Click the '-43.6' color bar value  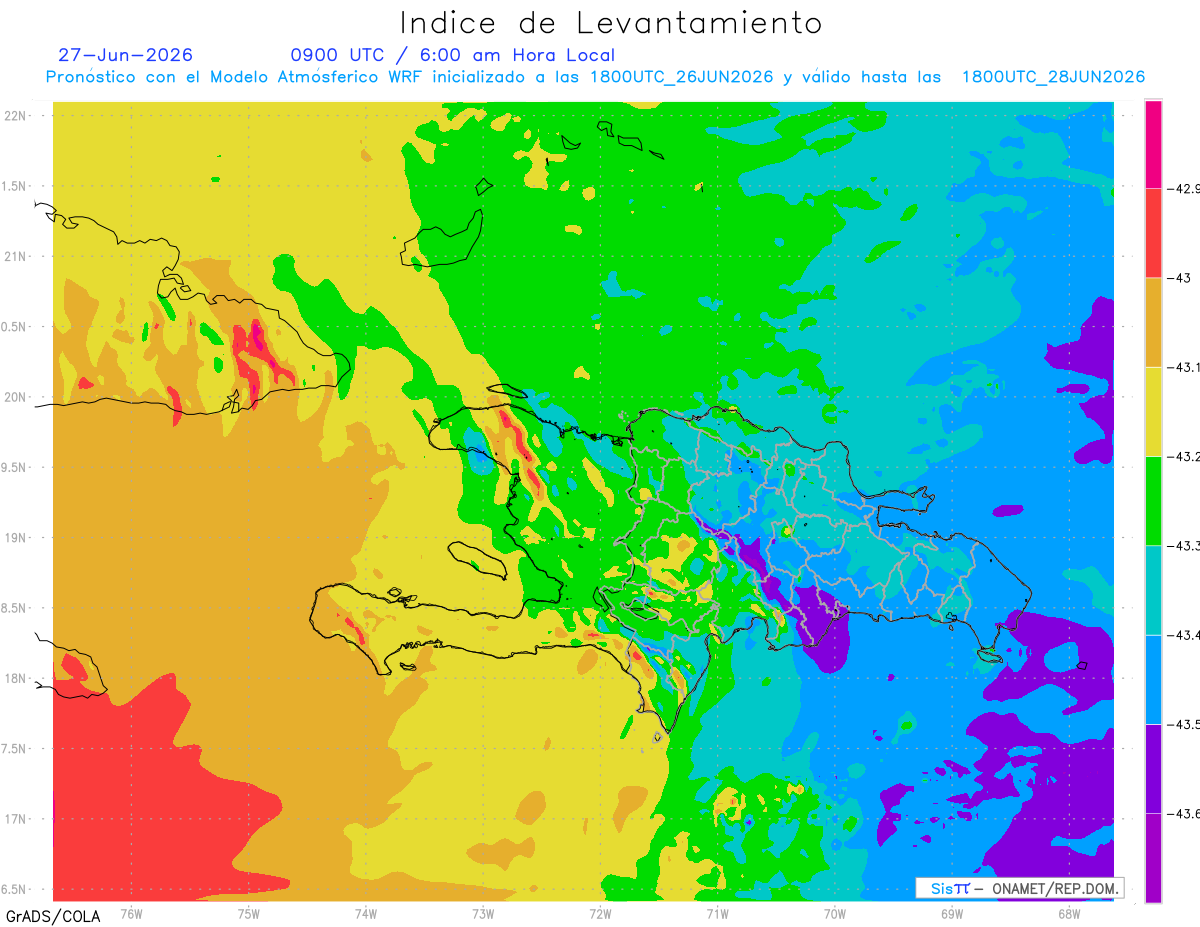(1185, 813)
